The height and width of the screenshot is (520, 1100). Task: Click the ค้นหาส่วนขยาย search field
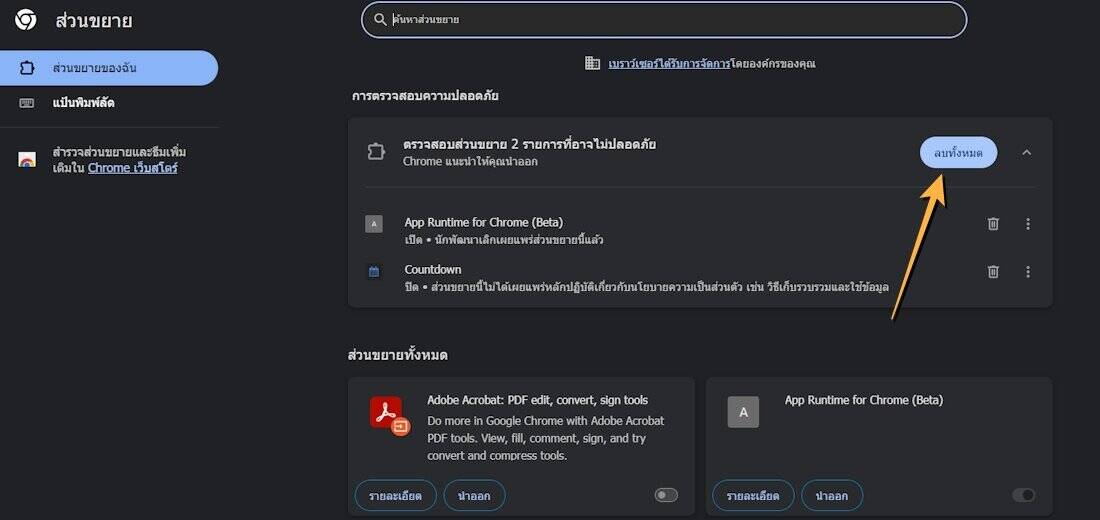[670, 19]
